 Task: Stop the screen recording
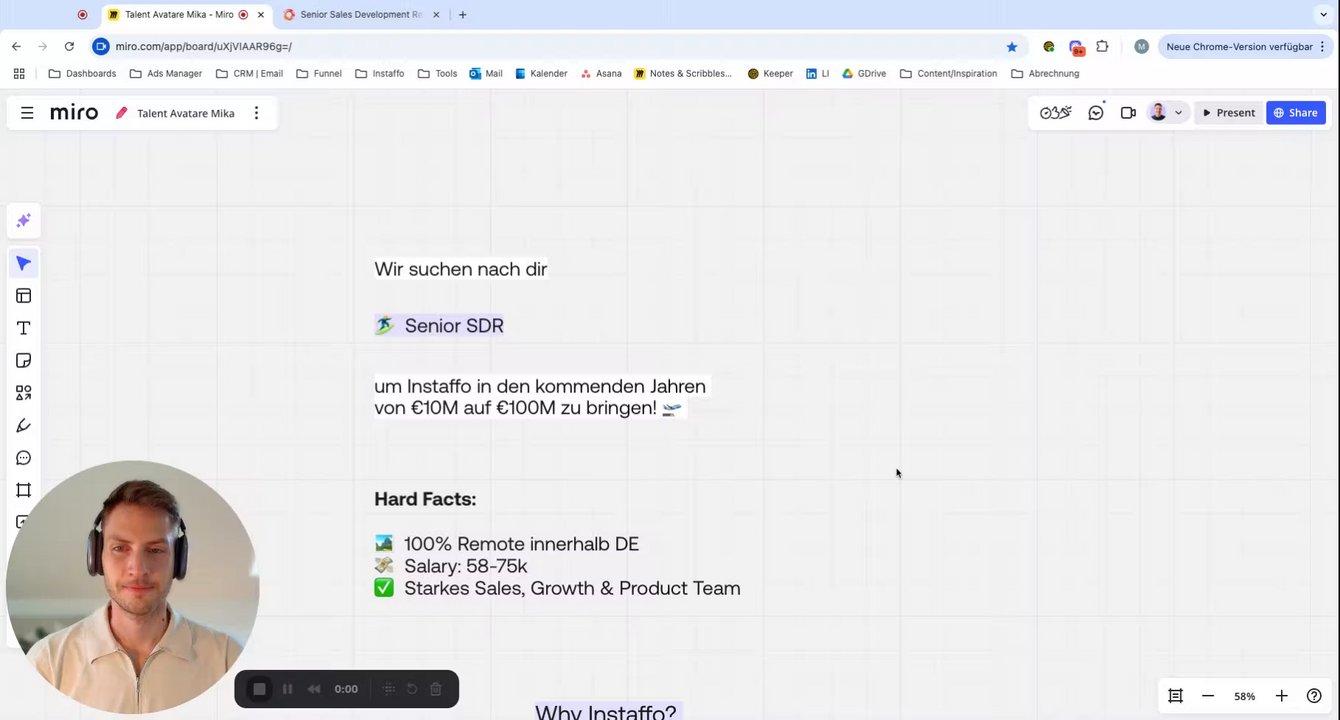[x=259, y=689]
